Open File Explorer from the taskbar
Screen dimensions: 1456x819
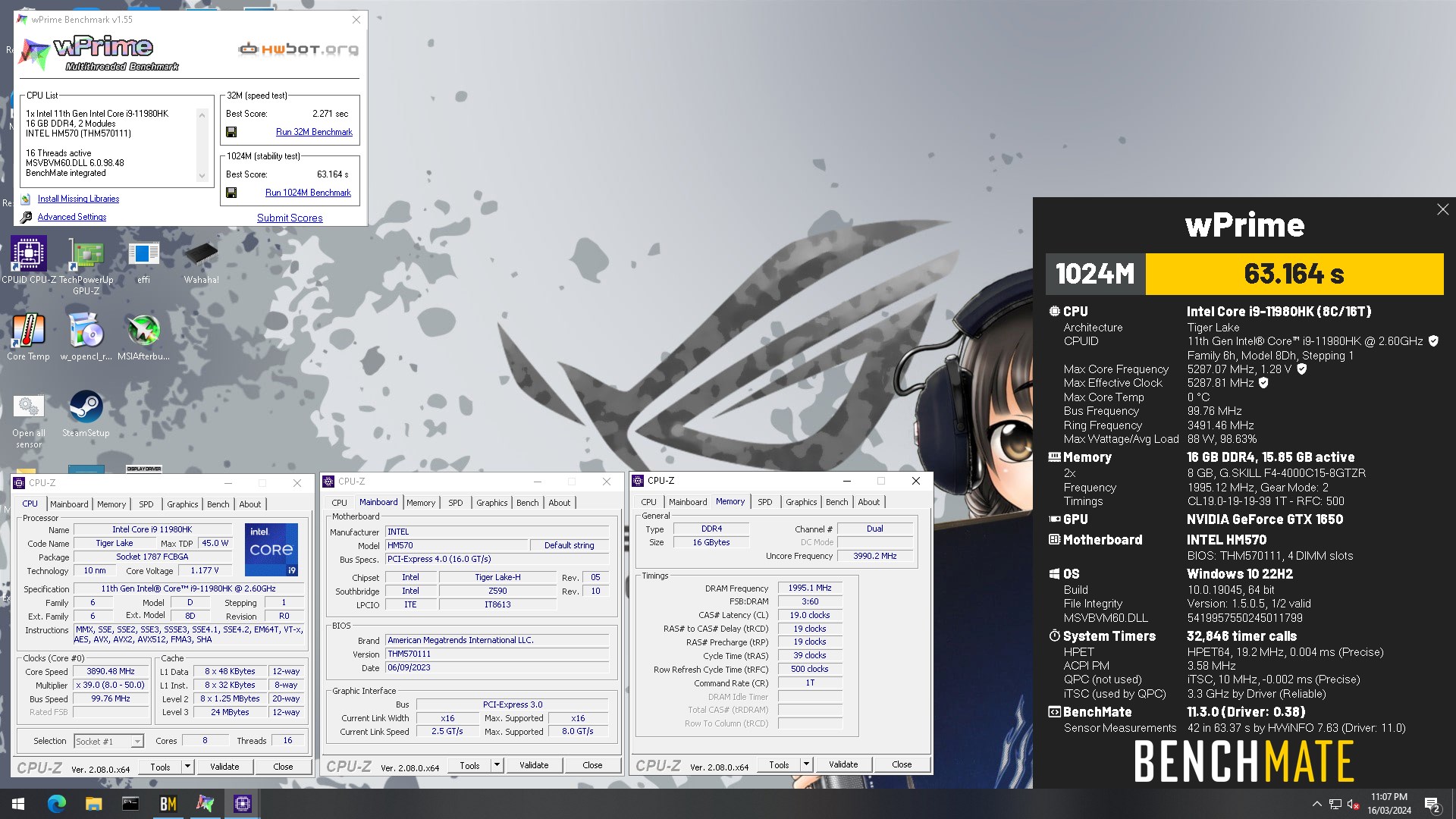pyautogui.click(x=93, y=804)
